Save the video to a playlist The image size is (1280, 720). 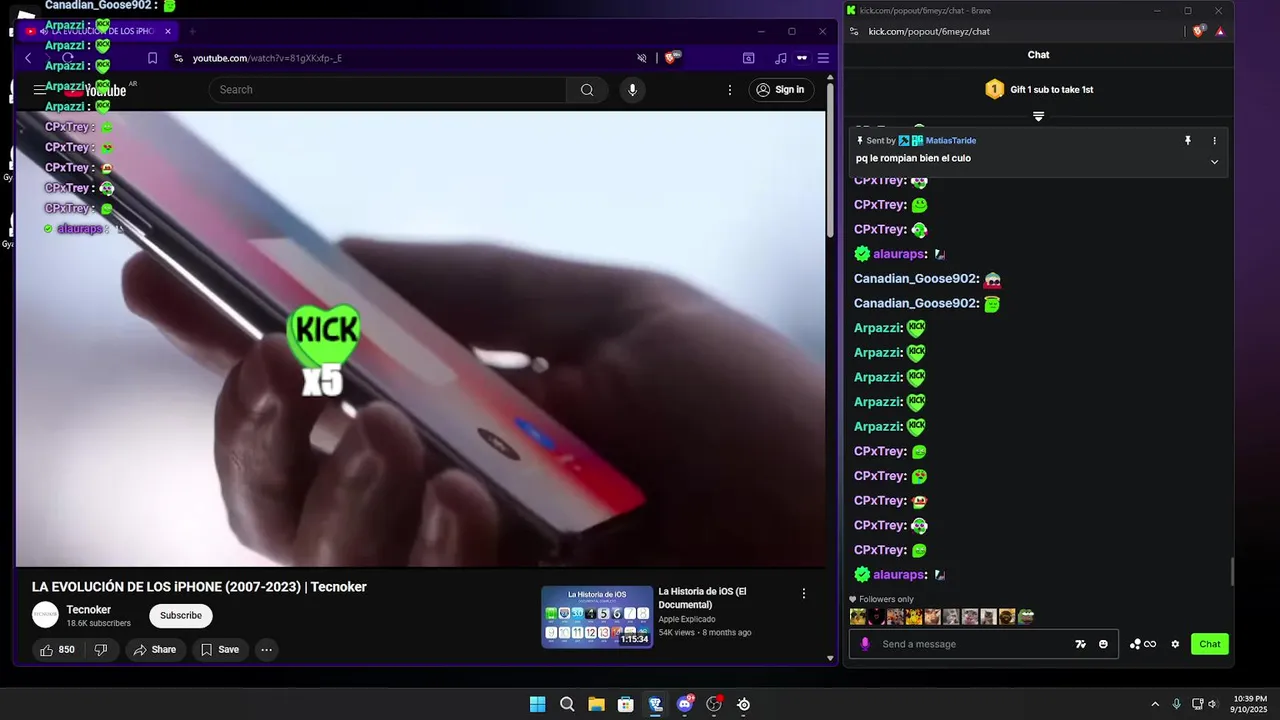click(220, 650)
